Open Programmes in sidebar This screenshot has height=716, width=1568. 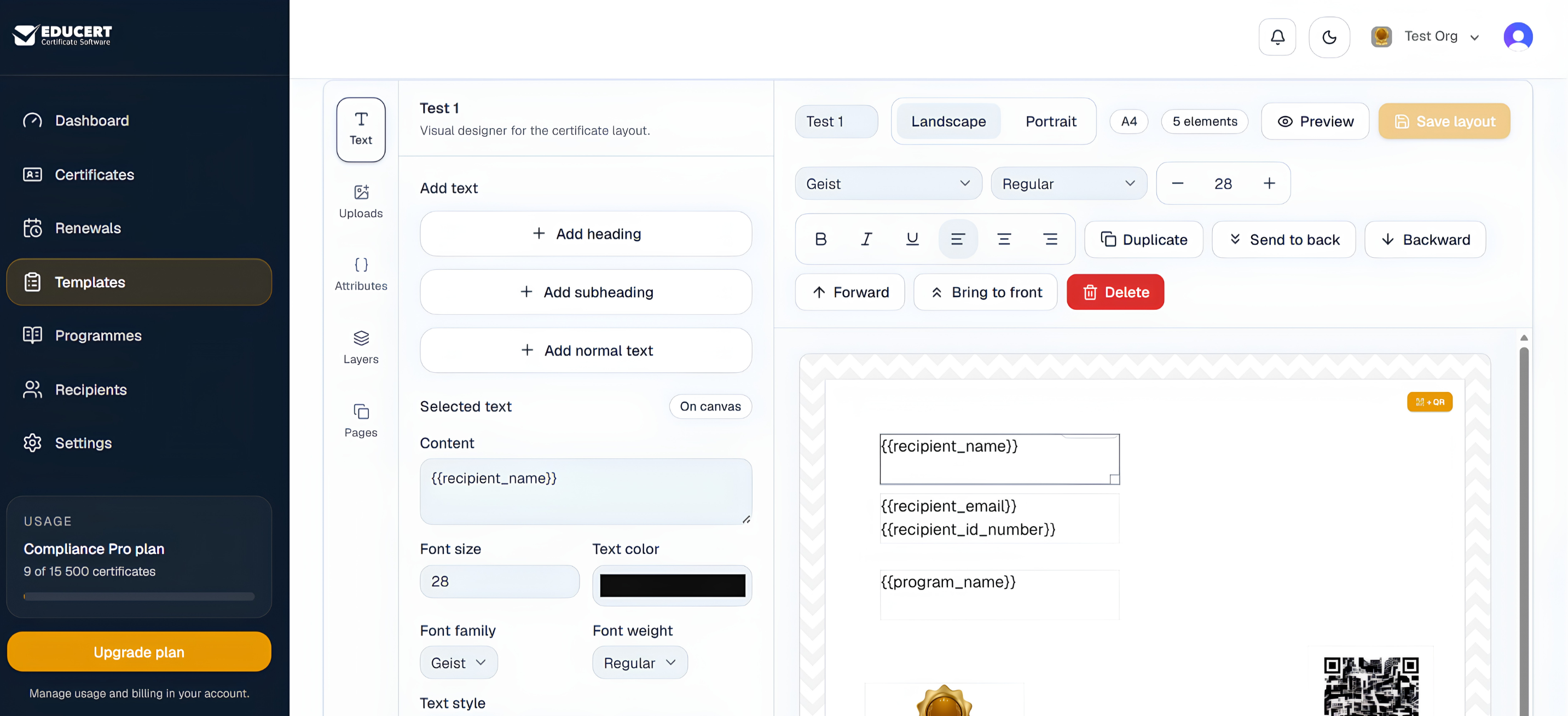point(139,336)
